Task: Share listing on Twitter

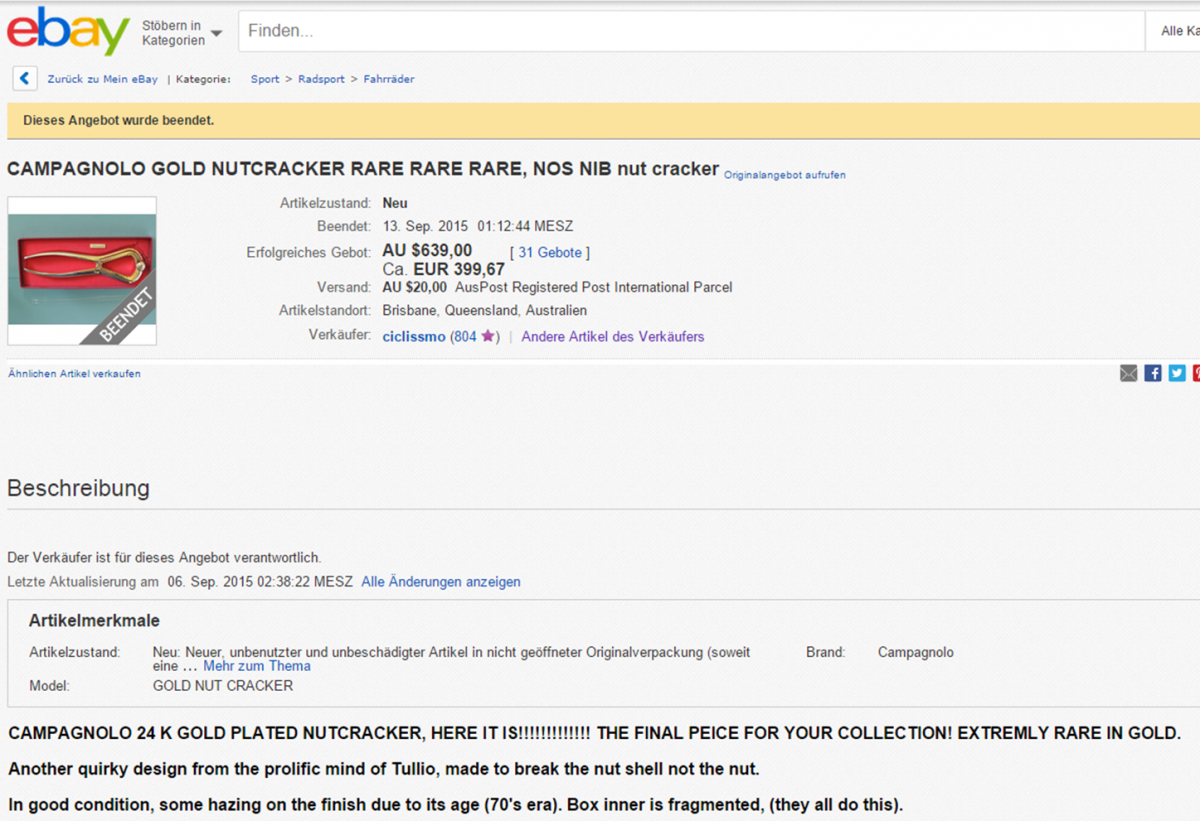Action: [x=1177, y=373]
